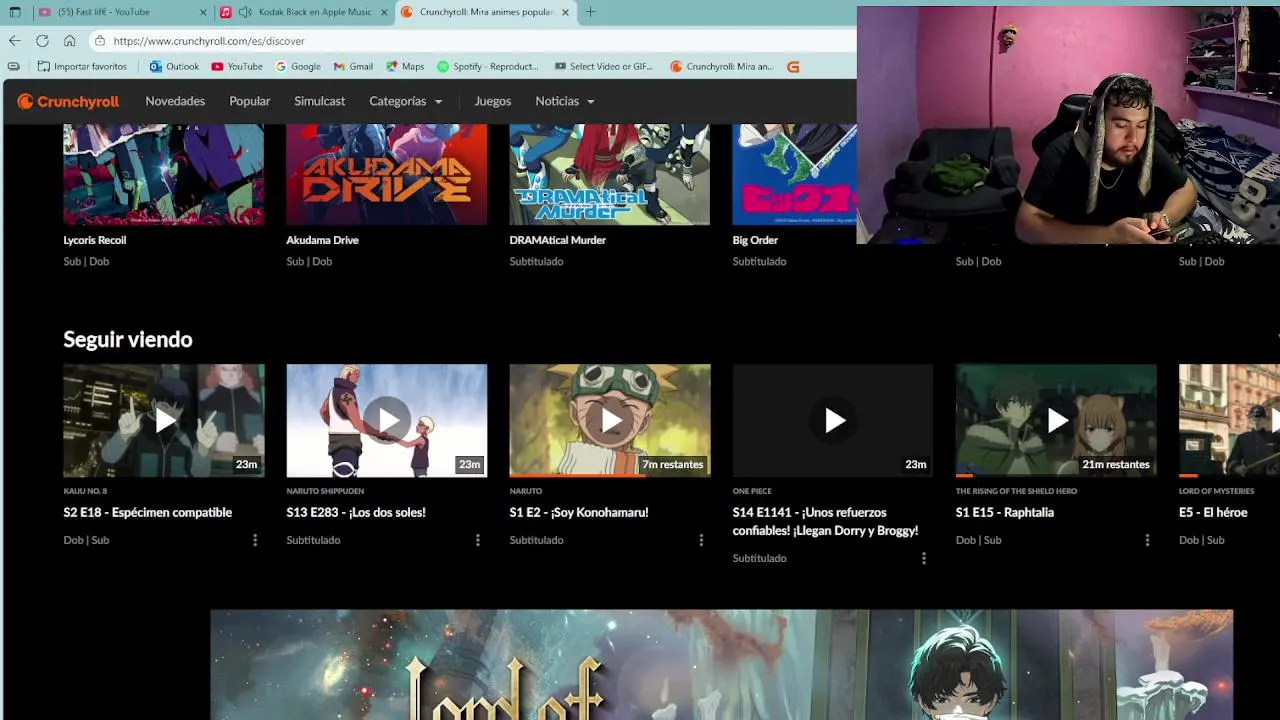Screen dimensions: 1280x720
Task: Play Shield Hero S1 E15 Raphtalia
Action: tap(1056, 420)
